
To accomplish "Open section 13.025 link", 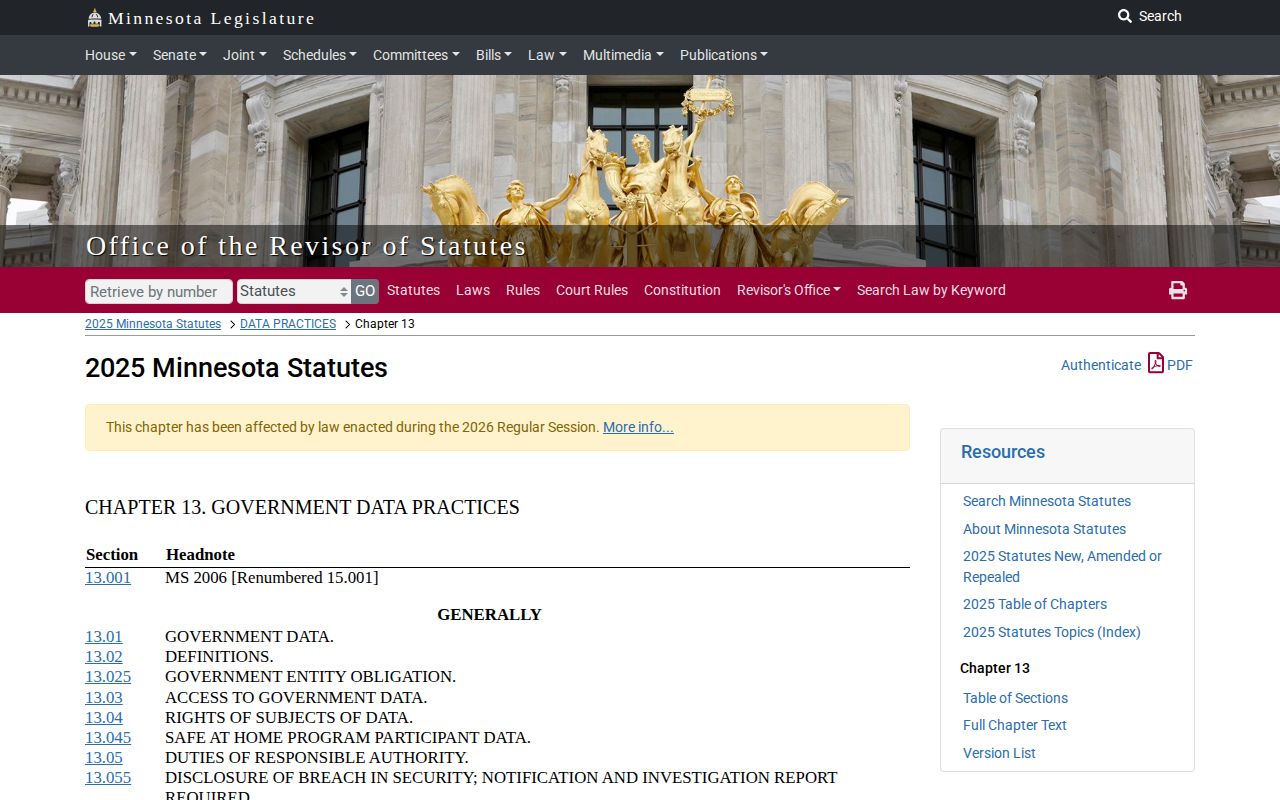I will click(x=108, y=676).
